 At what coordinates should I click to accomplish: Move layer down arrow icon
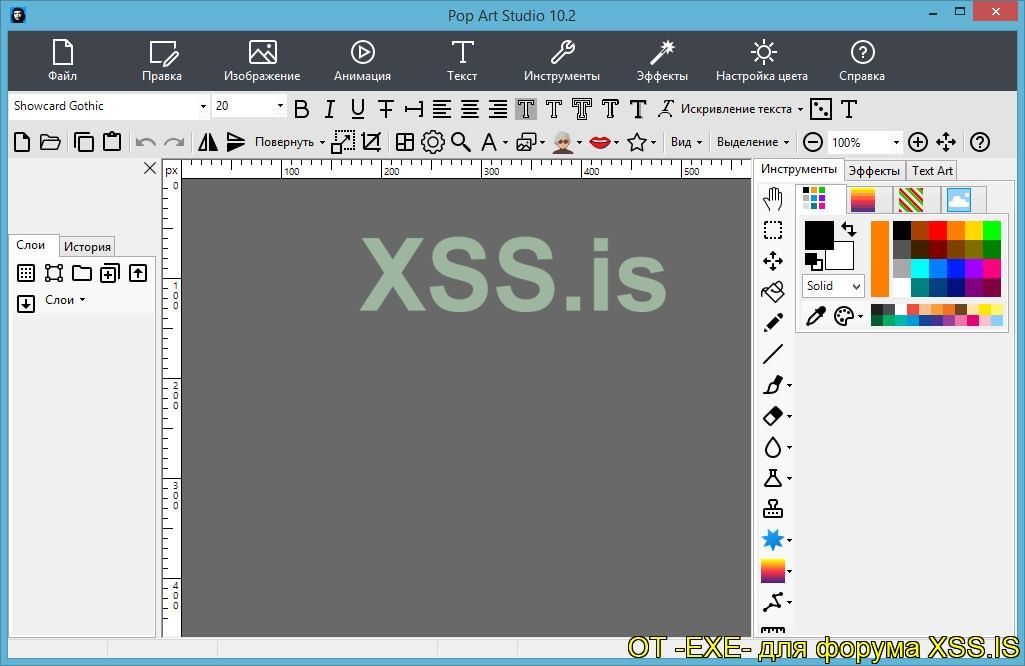tap(25, 303)
